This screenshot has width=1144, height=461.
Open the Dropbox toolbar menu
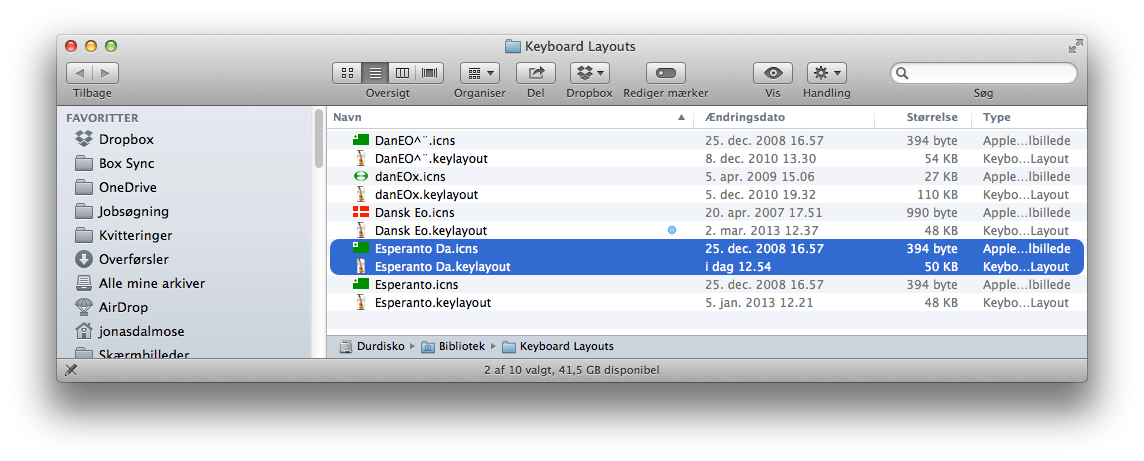pos(589,73)
